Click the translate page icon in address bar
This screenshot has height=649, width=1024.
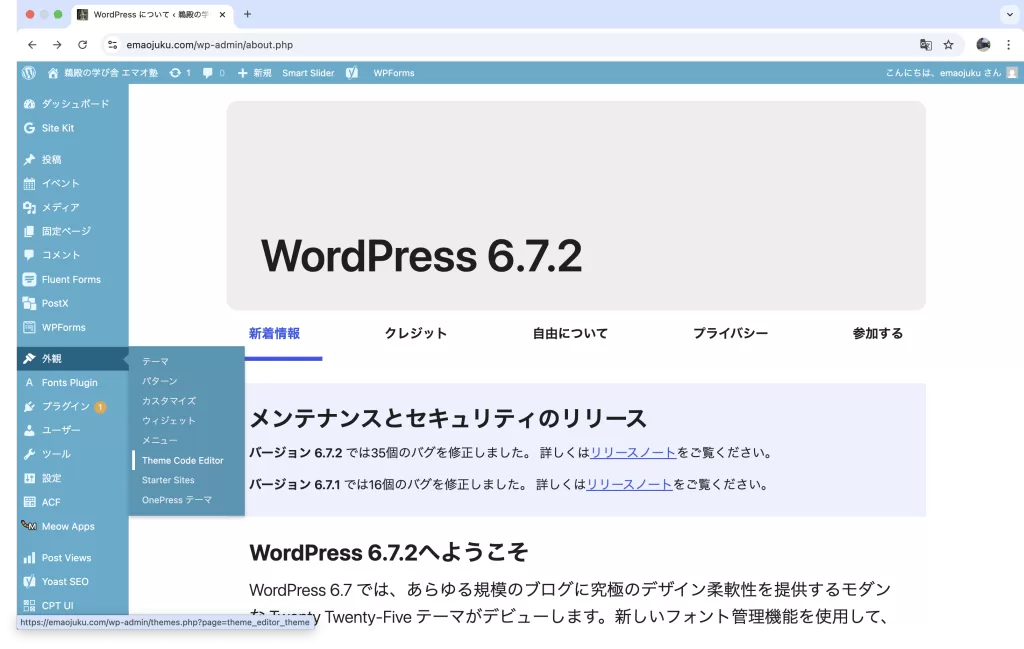pos(925,45)
